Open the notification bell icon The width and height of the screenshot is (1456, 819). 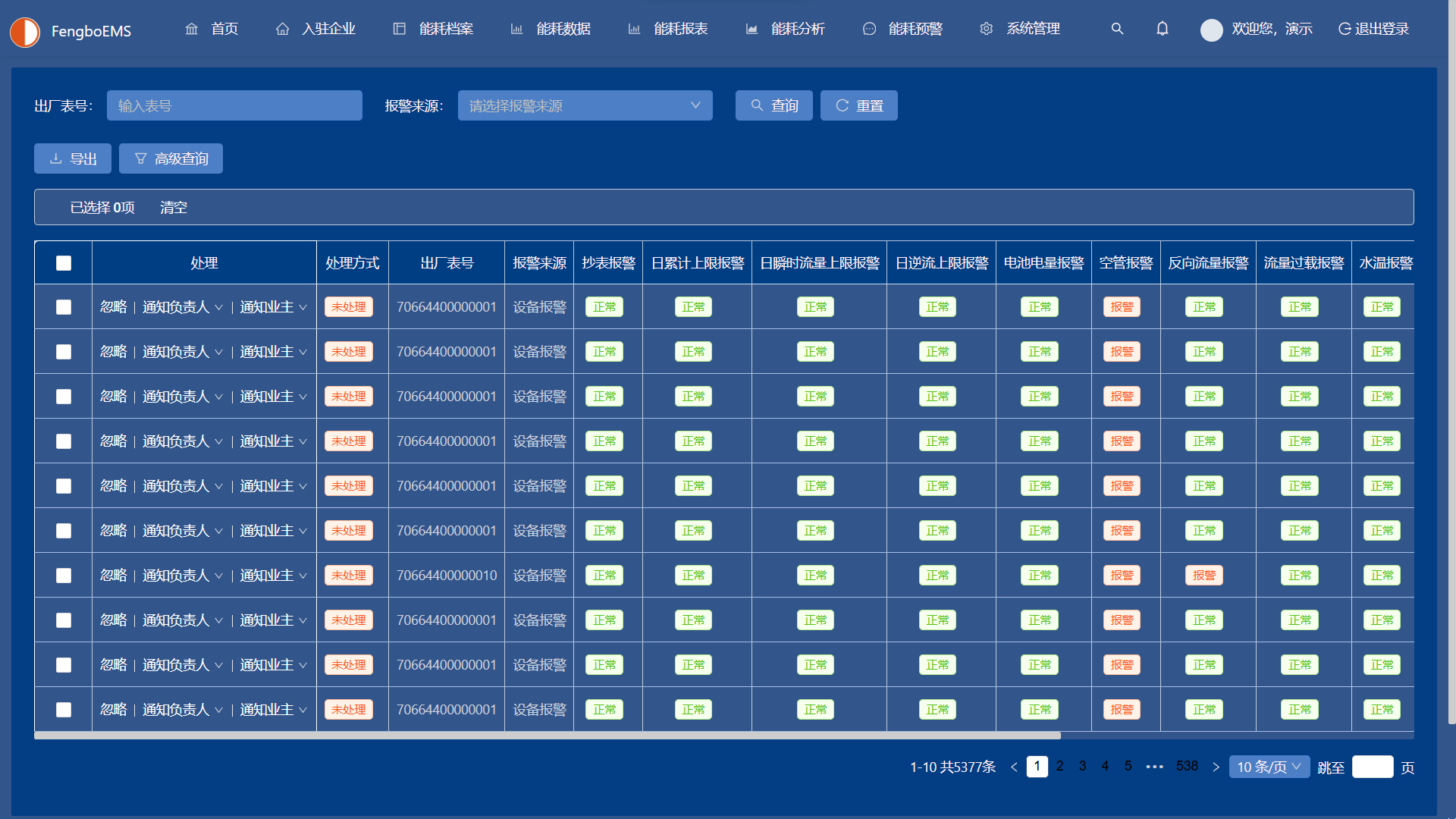1162,29
